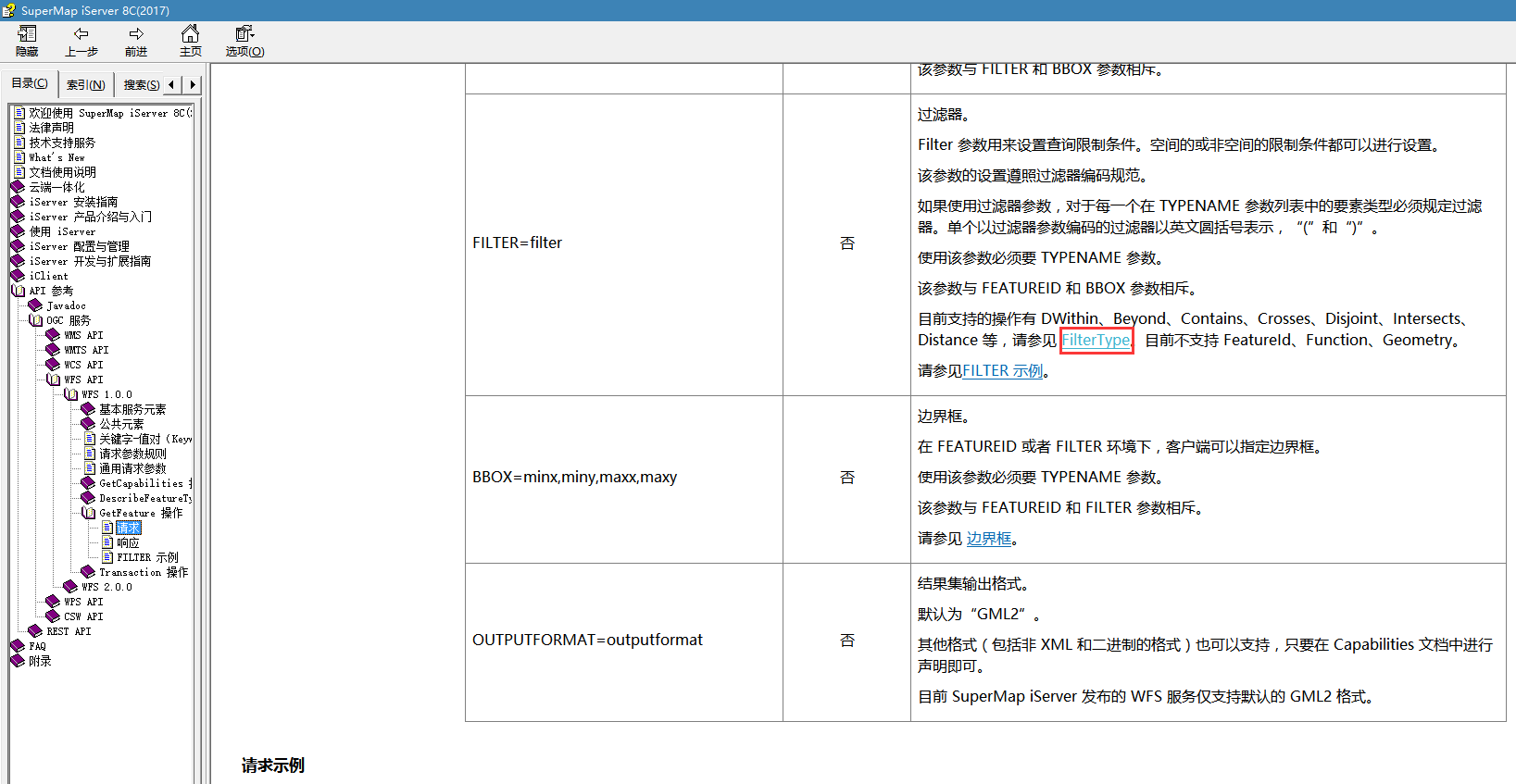Switch to the 搜索(S) search tab
Image resolution: width=1516 pixels, height=784 pixels.
[x=141, y=85]
